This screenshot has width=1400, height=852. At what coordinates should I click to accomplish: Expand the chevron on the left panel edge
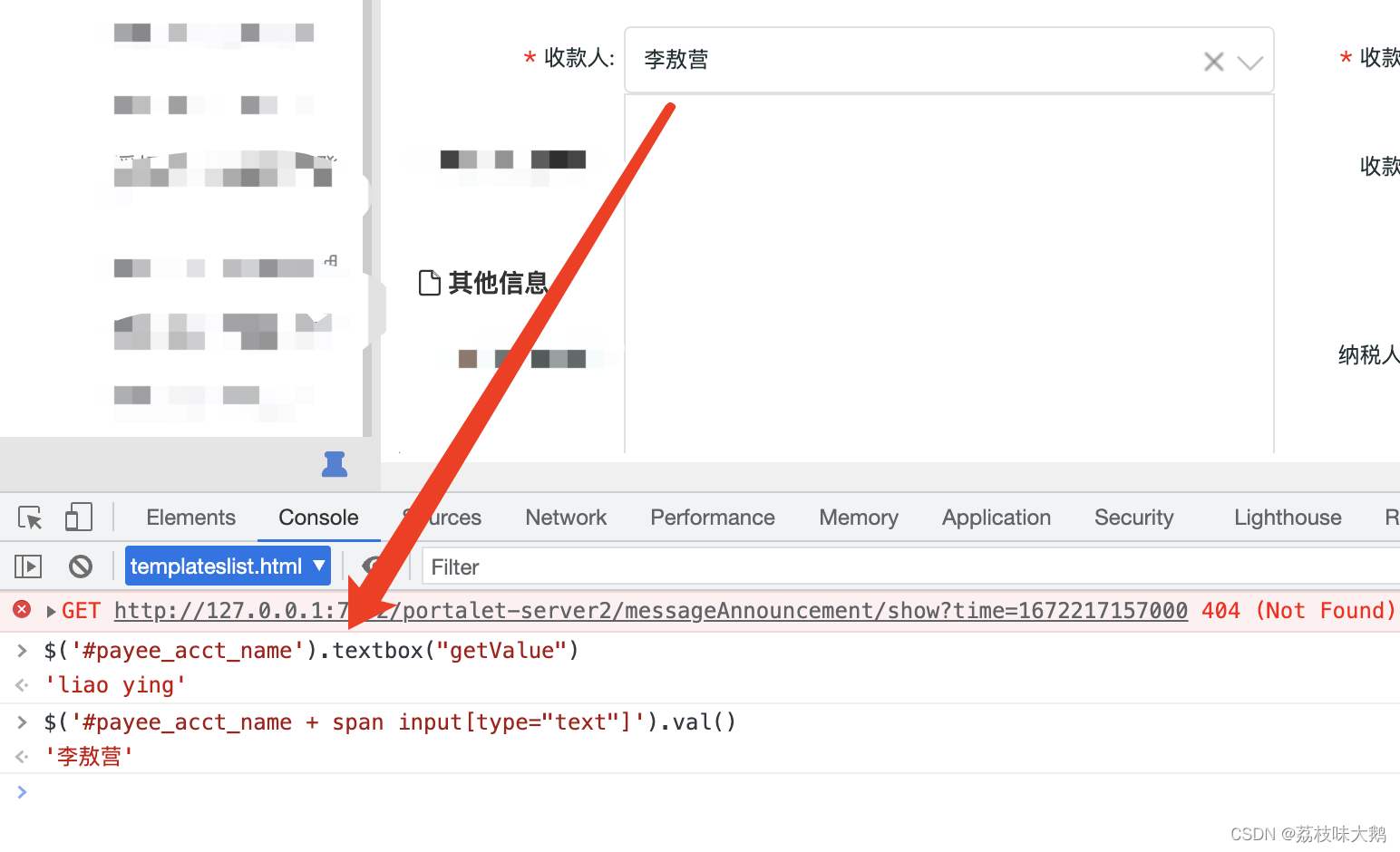(x=381, y=309)
